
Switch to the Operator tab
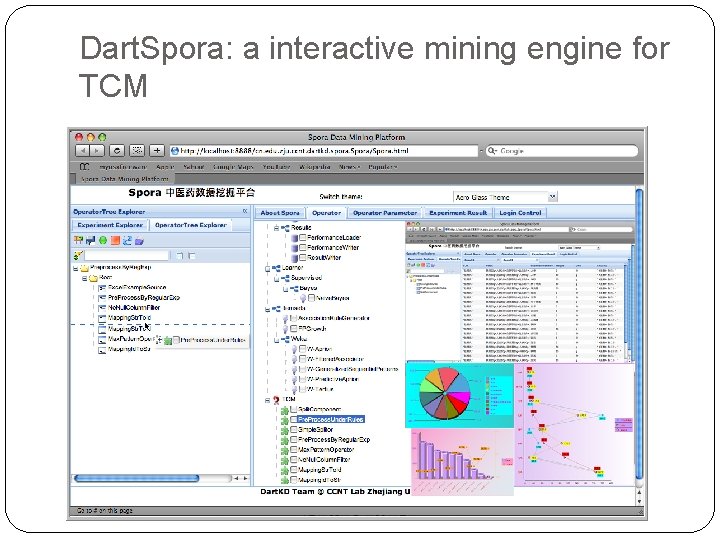click(326, 213)
